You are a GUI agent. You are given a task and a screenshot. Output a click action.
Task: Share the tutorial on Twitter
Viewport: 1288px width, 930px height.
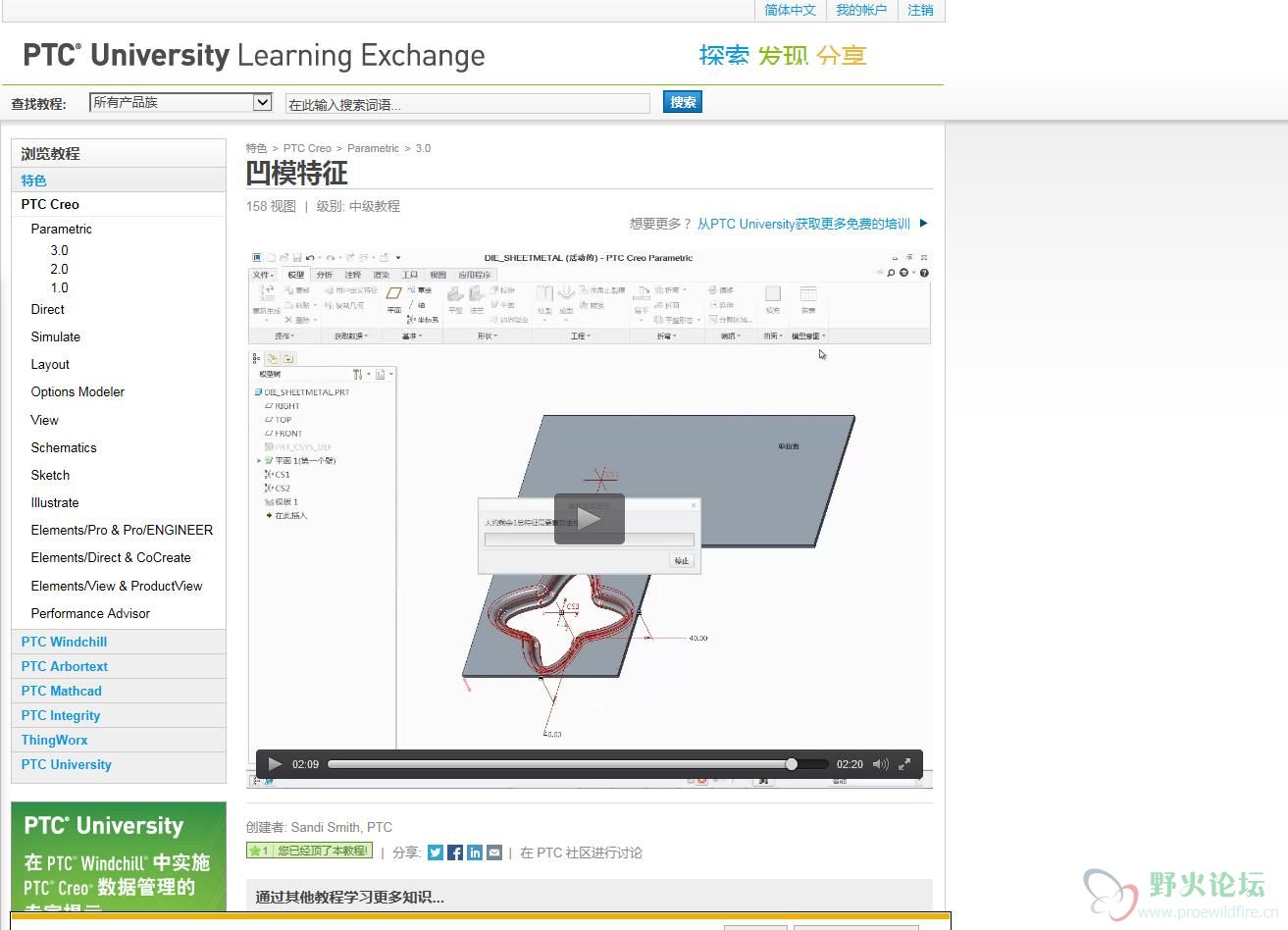pos(436,852)
